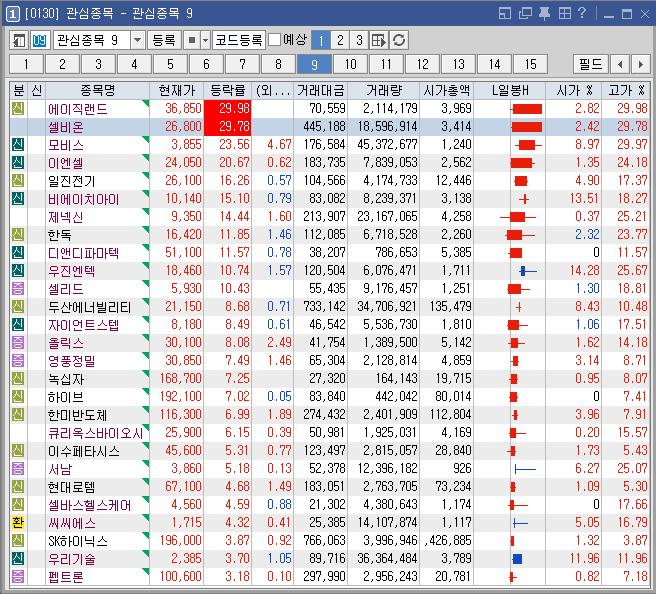Select stock 녹십자 in the list
Screen dimensions: 656x594
(66, 379)
